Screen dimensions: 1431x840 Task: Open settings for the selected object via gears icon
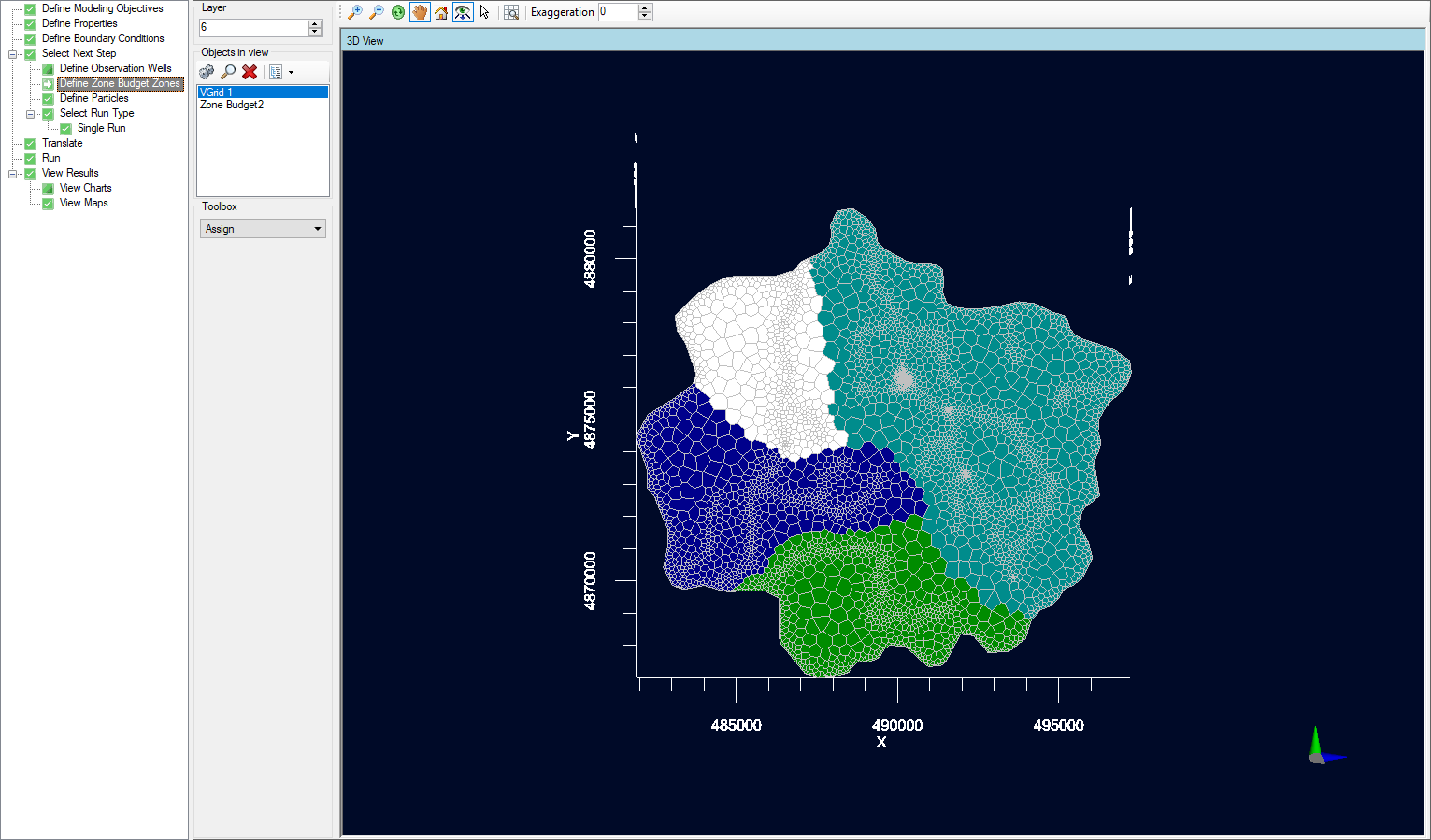point(207,72)
